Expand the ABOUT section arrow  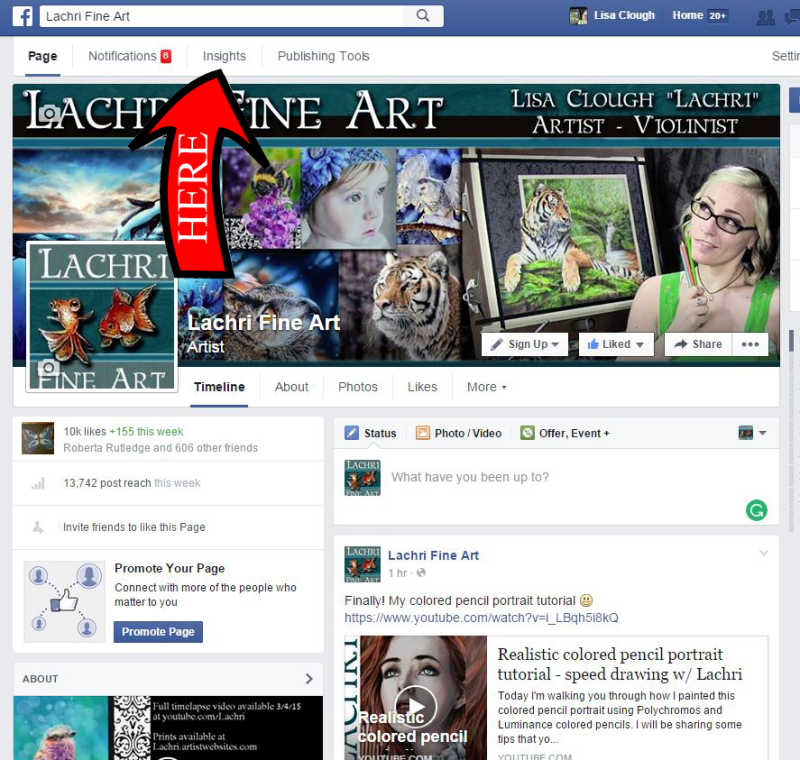point(309,679)
